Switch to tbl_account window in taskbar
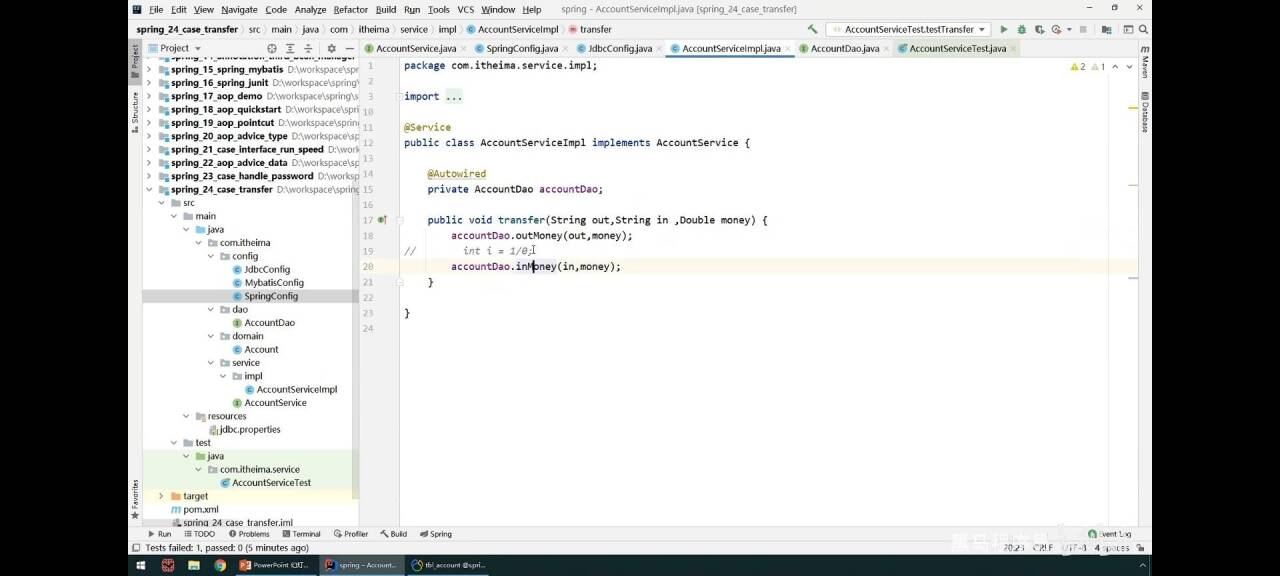Screen dimensions: 1280x576 tap(448, 565)
